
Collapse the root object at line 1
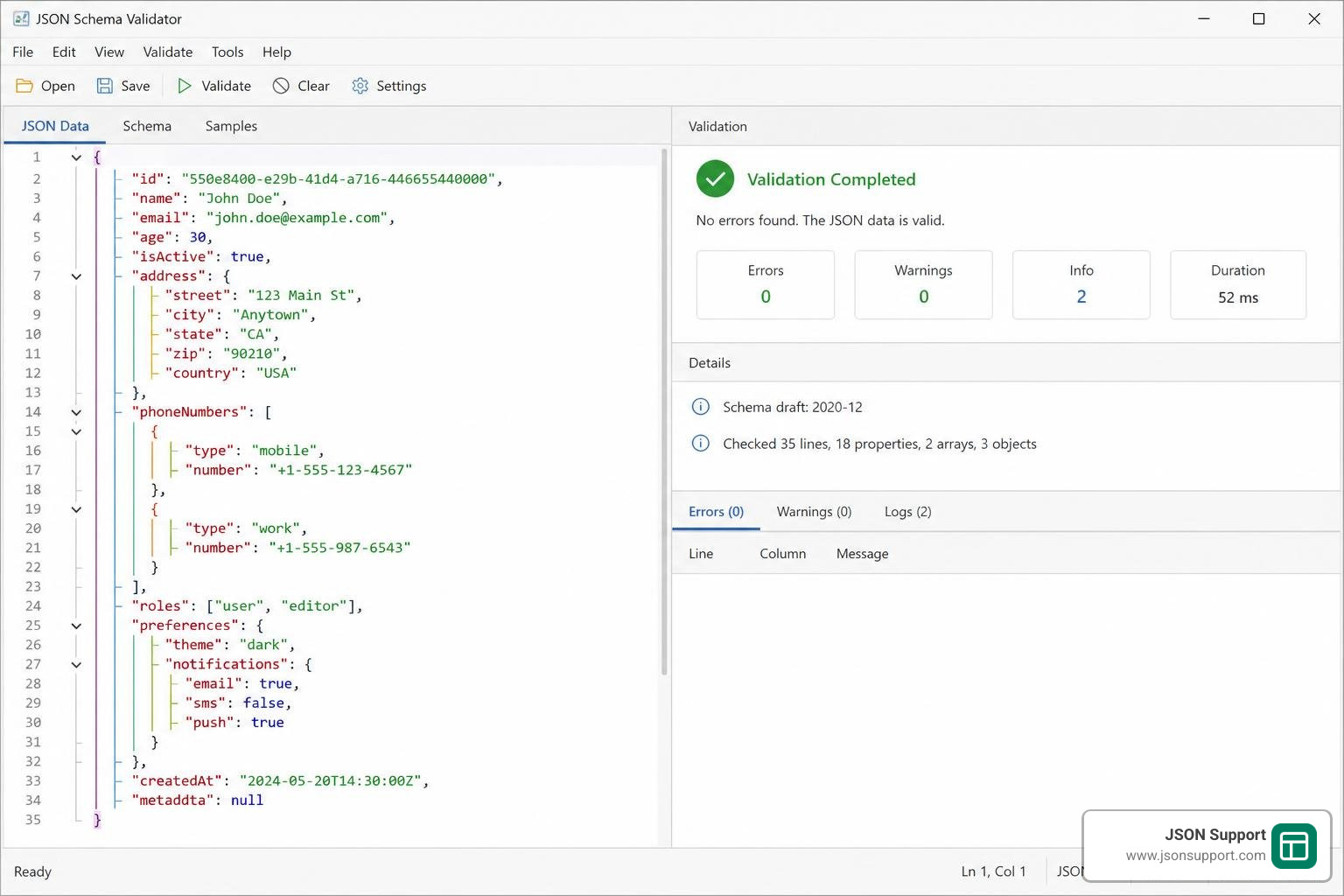[76, 157]
